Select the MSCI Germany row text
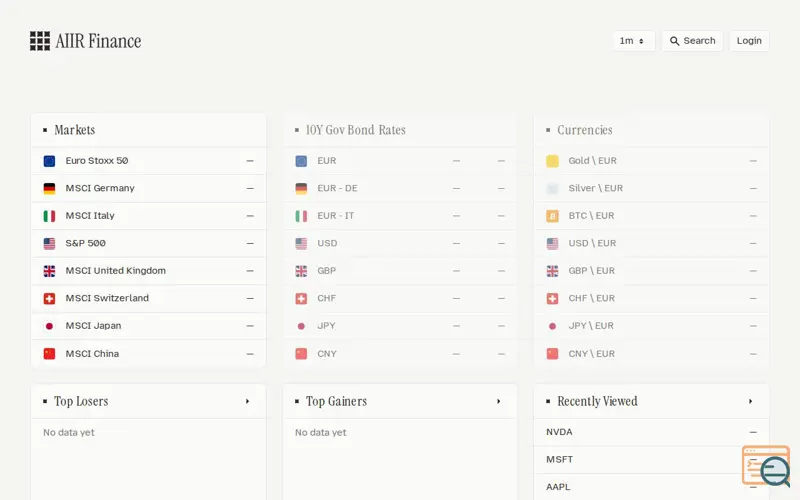 100,188
